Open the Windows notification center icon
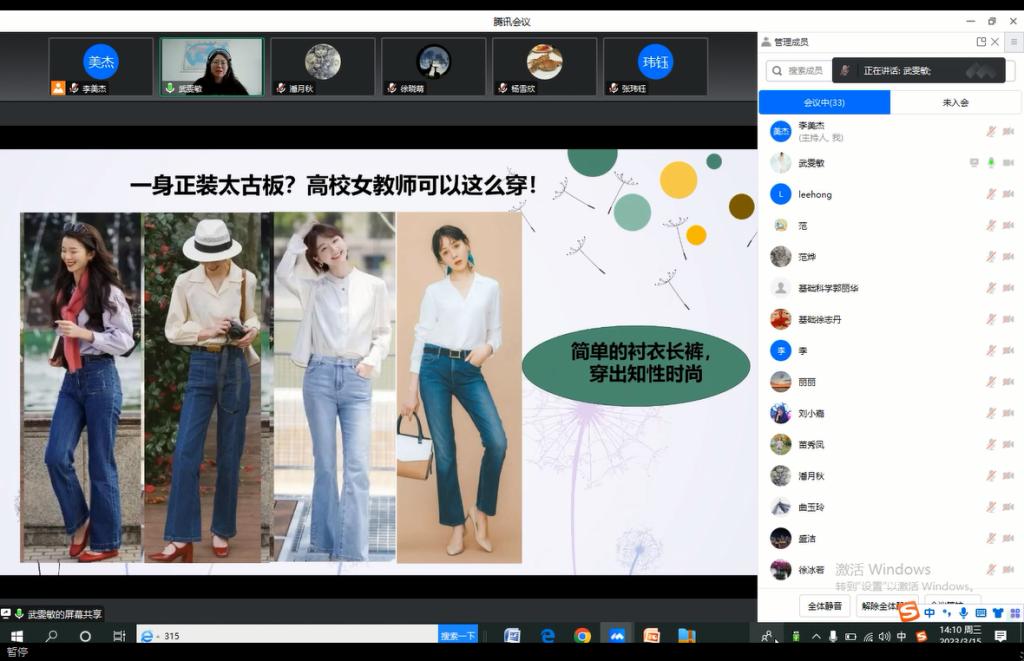 click(x=1000, y=636)
